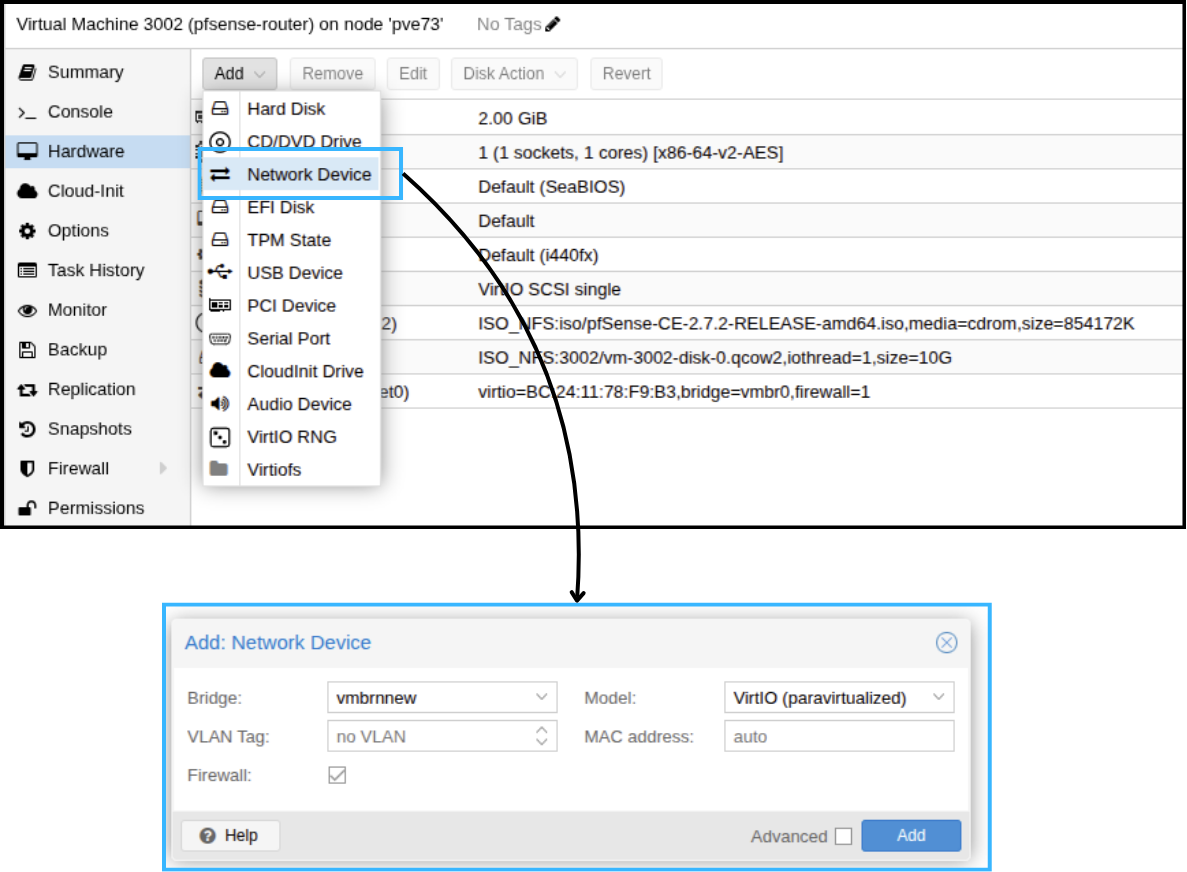Enable the Advanced checkbox
1187x872 pixels.
tap(843, 836)
